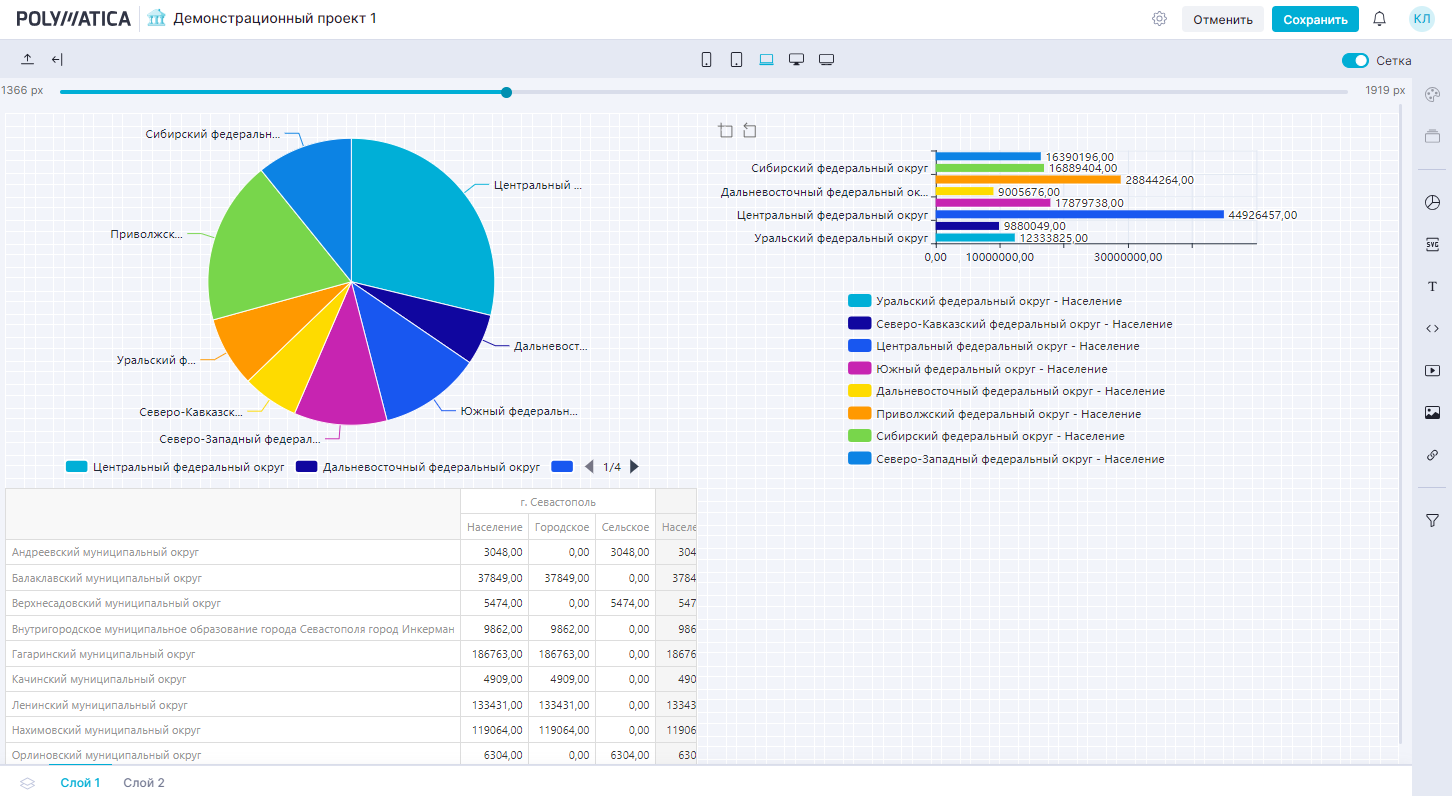The width and height of the screenshot is (1452, 796).
Task: Click the canvas width slider handle
Action: [506, 92]
